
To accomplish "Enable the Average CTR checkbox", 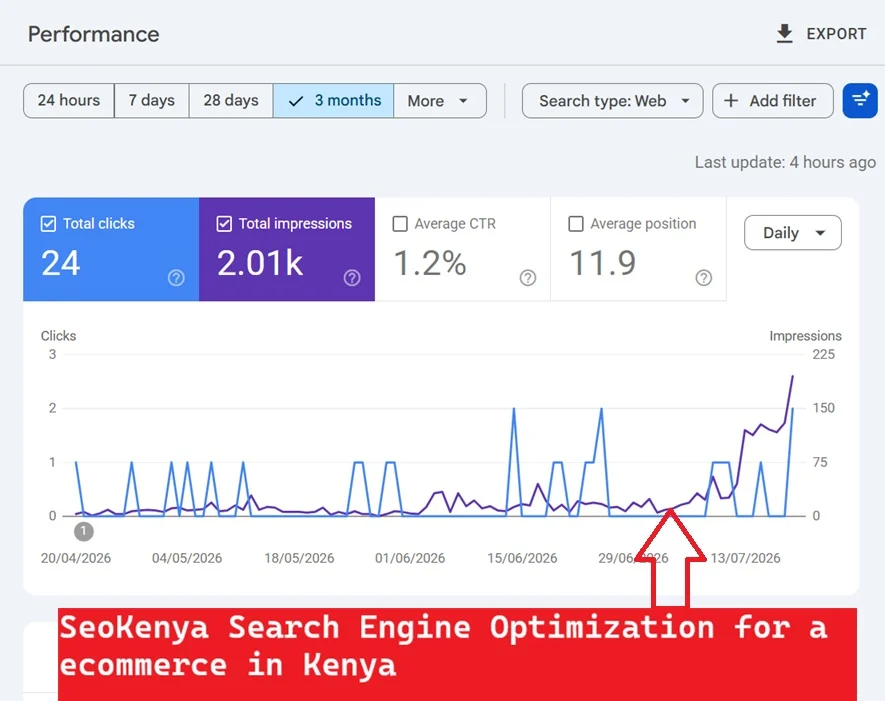I will pyautogui.click(x=400, y=224).
